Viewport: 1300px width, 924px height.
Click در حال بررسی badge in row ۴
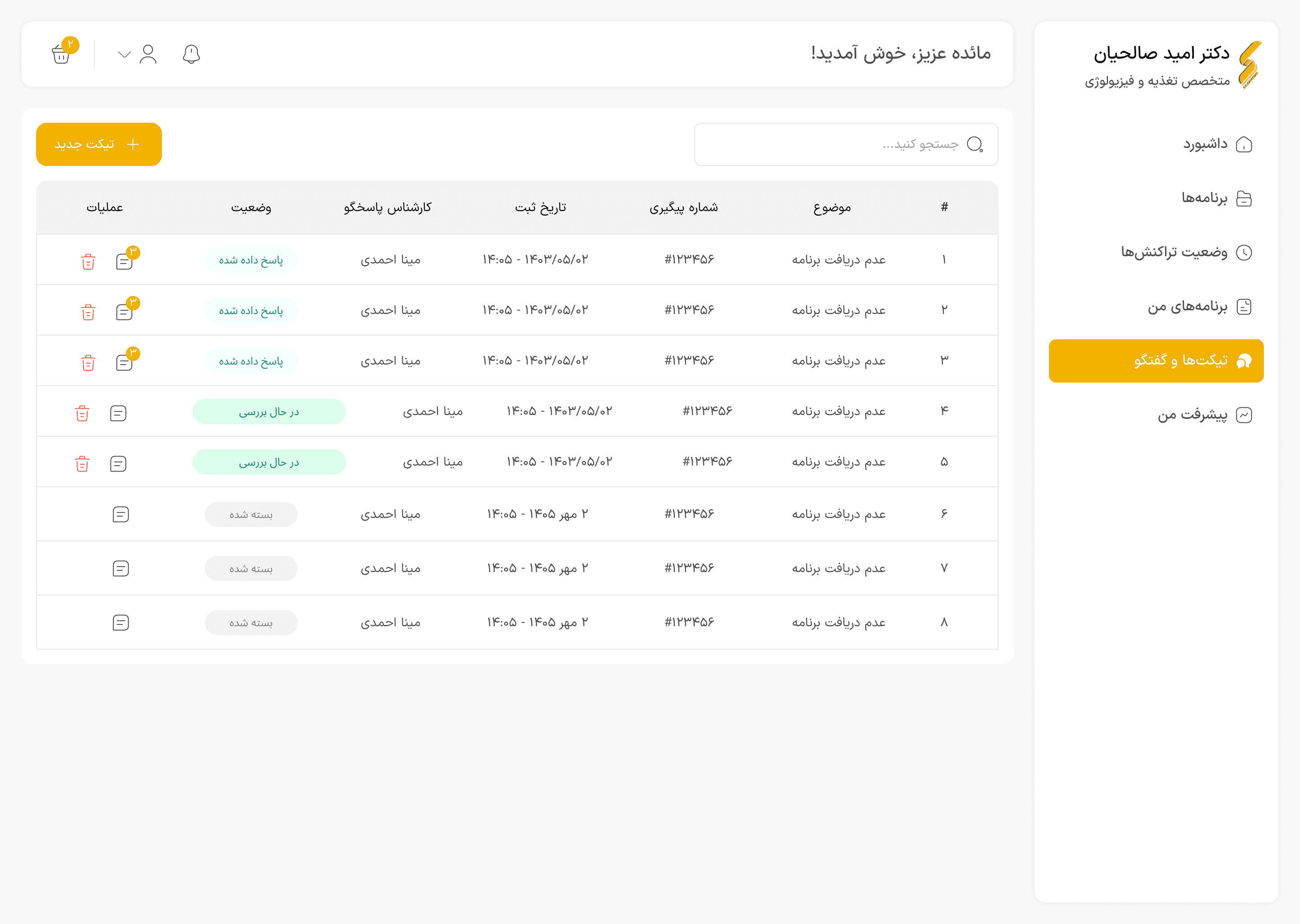coord(269,411)
